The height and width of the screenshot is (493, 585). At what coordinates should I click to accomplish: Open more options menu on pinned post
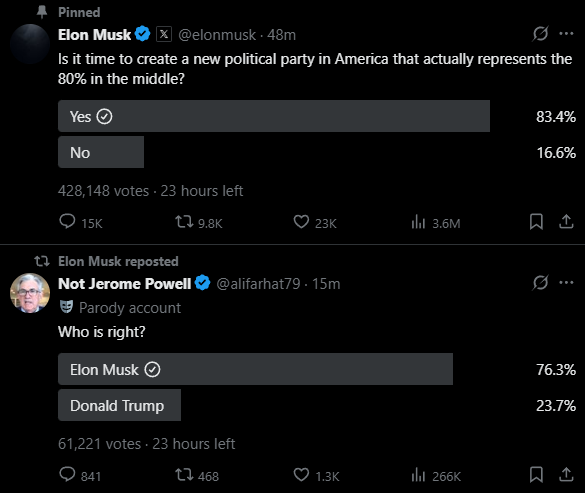566,34
